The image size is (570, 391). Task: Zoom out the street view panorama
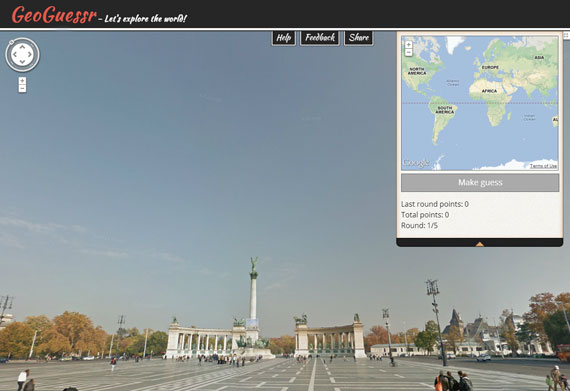click(22, 88)
